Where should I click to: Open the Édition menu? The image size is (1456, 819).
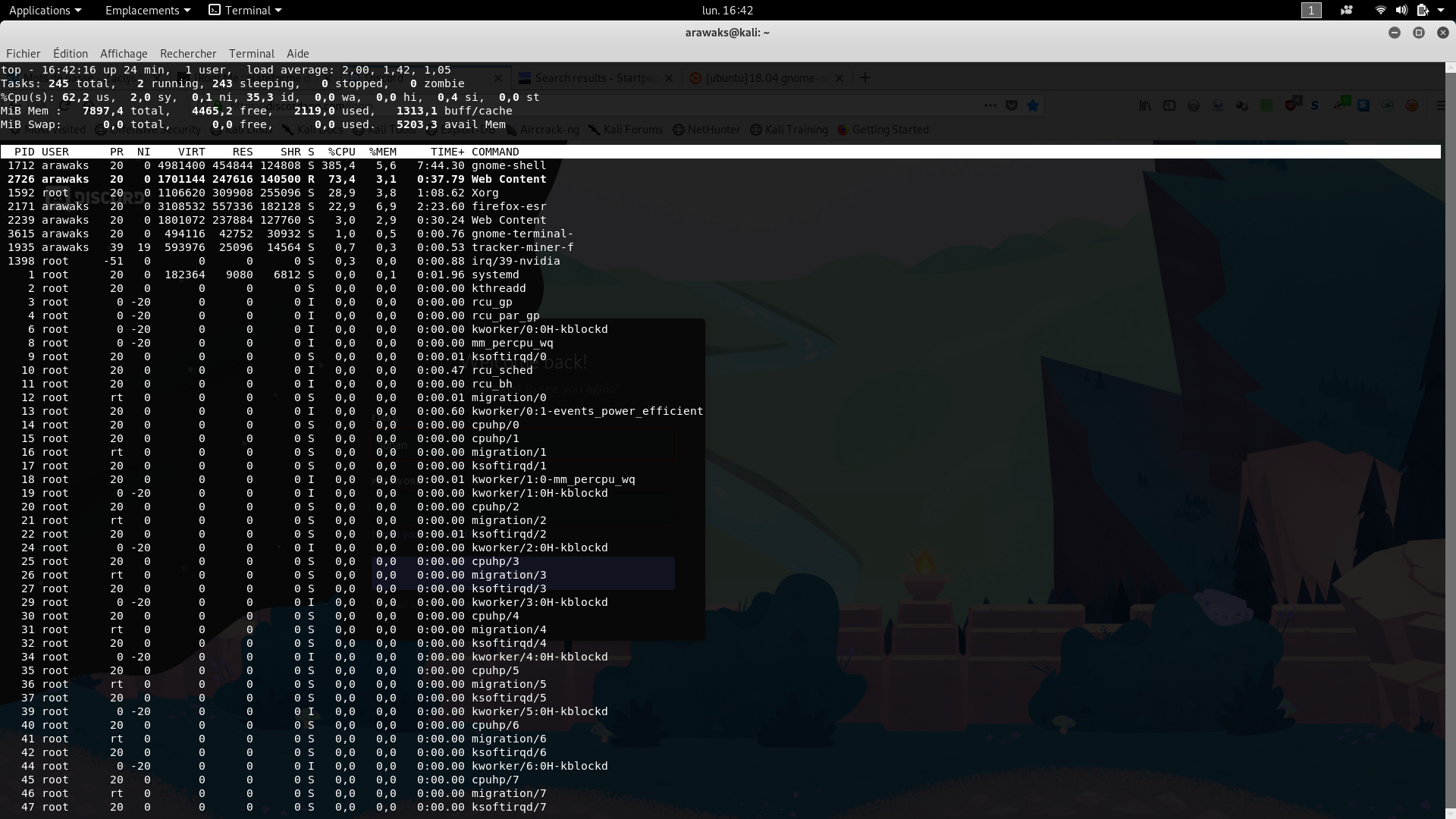coord(70,53)
